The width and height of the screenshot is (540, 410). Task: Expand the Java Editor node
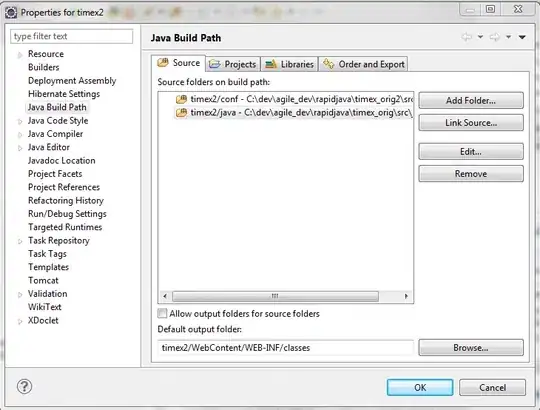(x=20, y=148)
